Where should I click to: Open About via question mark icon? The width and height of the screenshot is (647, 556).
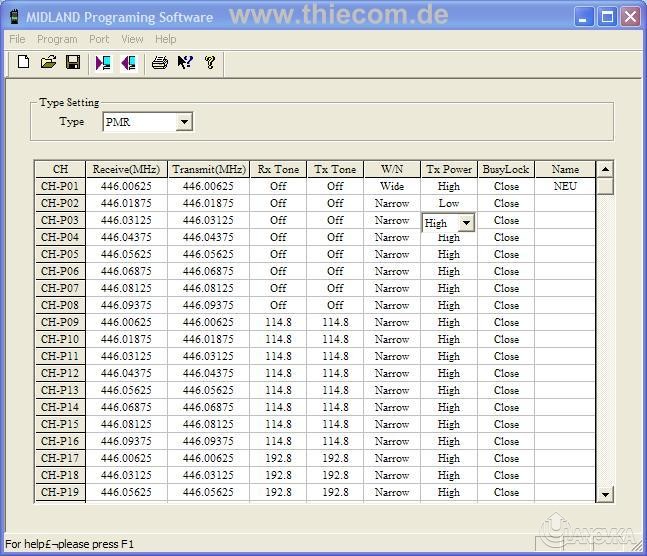tap(210, 63)
